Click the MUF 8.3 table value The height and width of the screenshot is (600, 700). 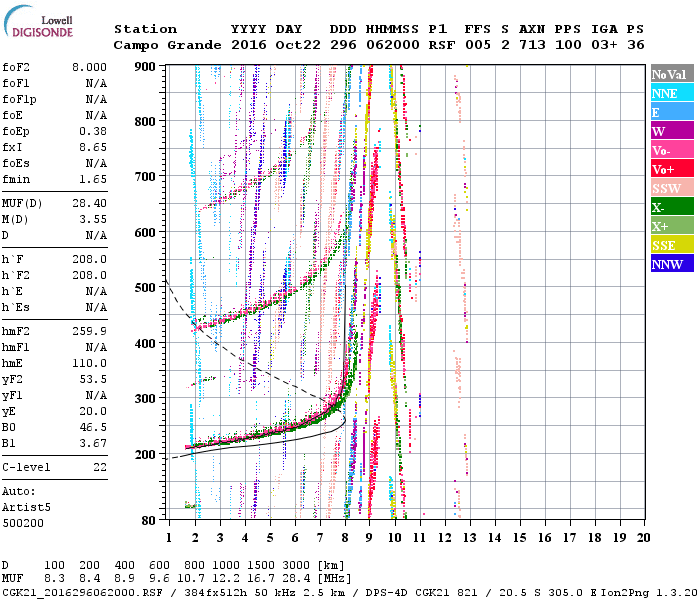(54, 579)
